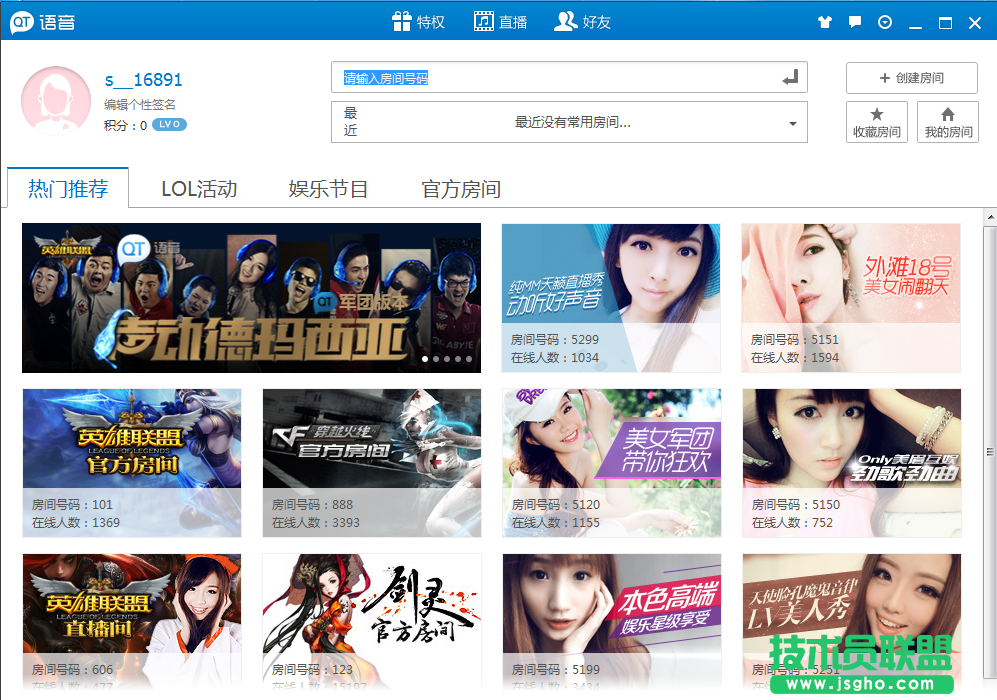997x700 pixels.
Task: Open 英雄联盟官方房间 room 101 card
Action: tap(132, 463)
